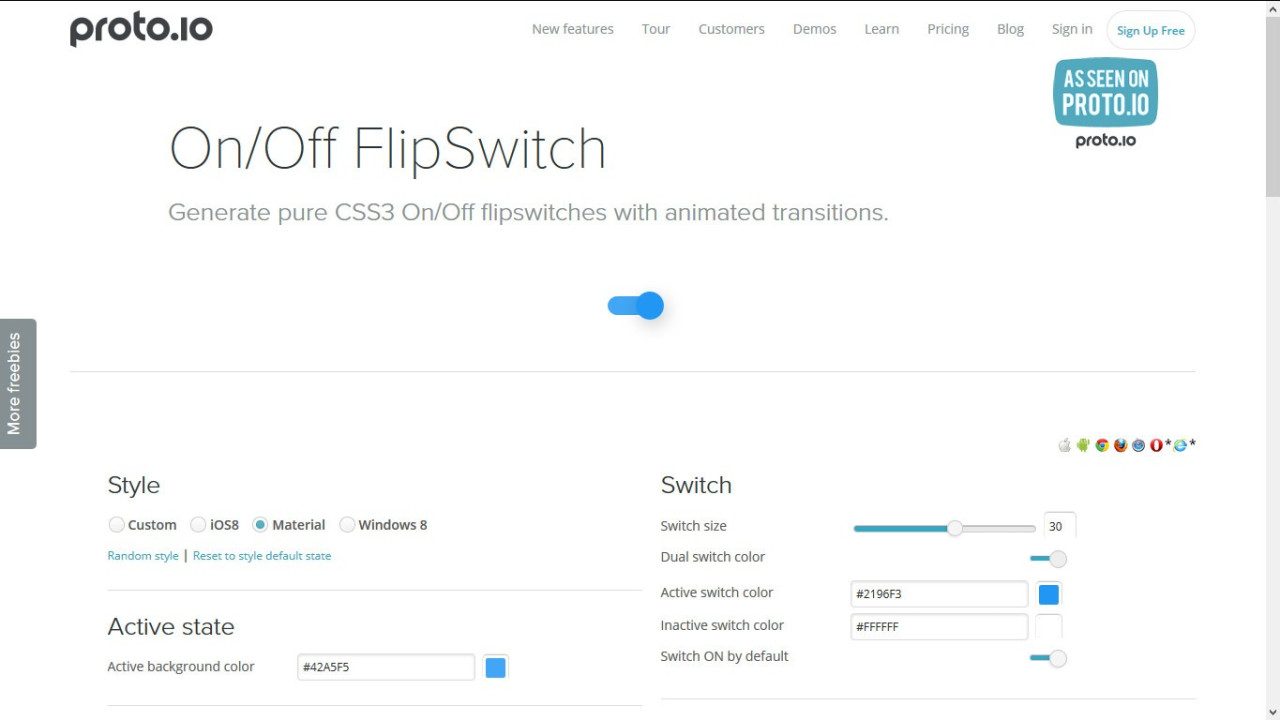Click the Firefox browser icon
The height and width of the screenshot is (720, 1280).
[1121, 445]
